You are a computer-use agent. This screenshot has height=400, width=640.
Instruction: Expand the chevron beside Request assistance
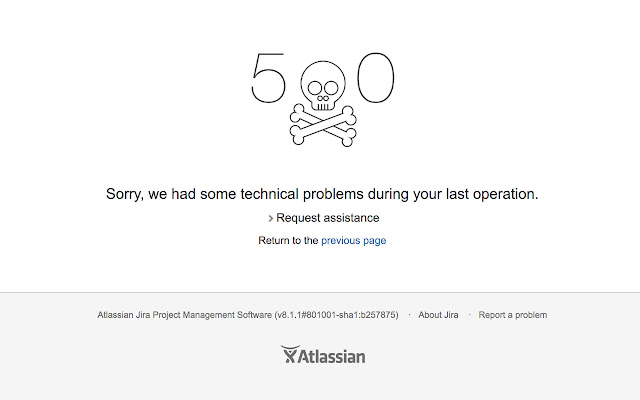(270, 218)
